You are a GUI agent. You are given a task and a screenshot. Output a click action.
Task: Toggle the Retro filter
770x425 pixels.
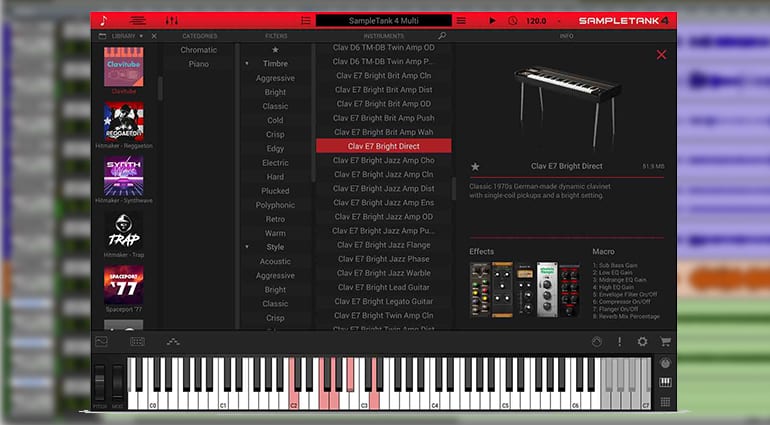[x=275, y=219]
